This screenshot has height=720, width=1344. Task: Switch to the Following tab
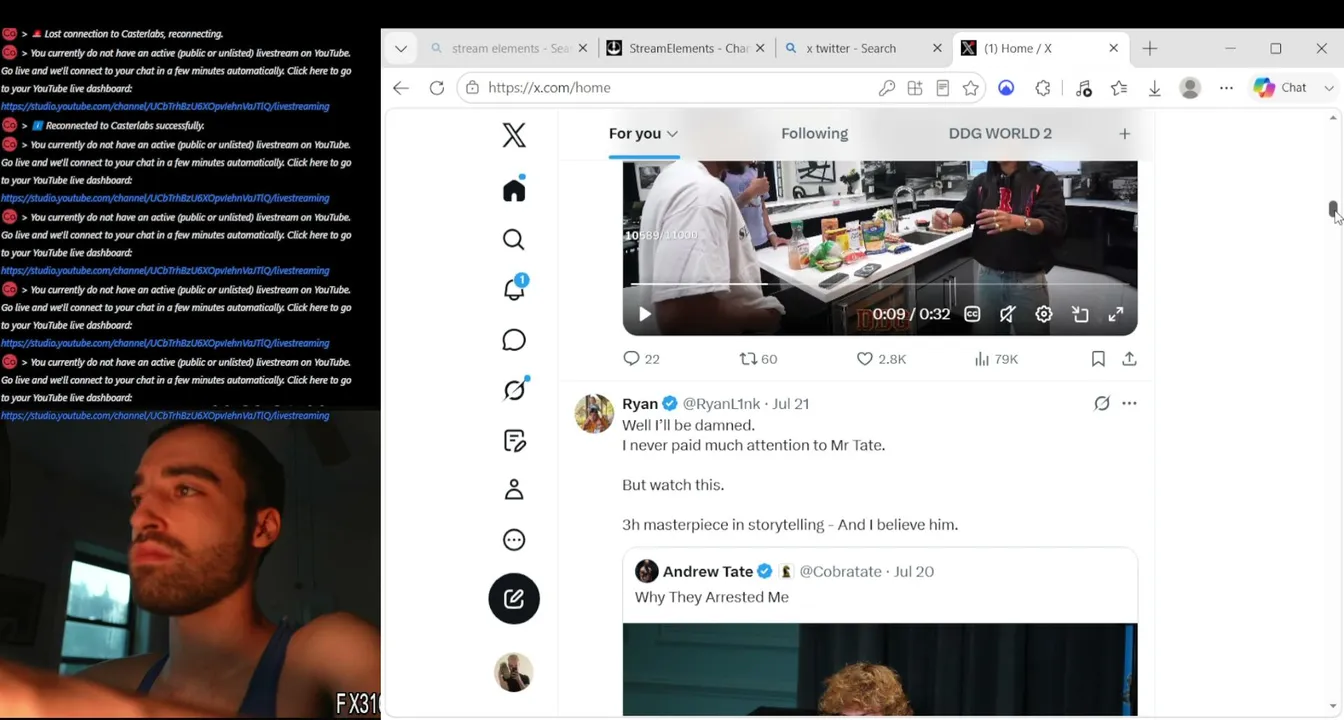pos(814,134)
